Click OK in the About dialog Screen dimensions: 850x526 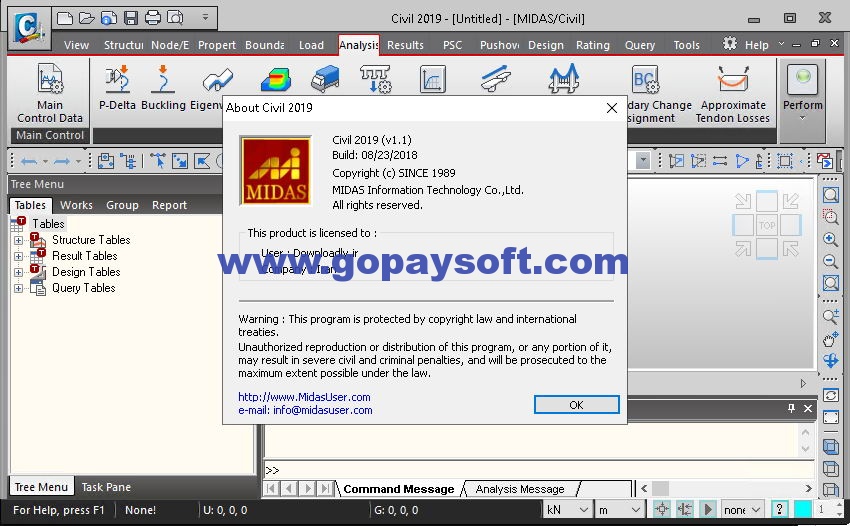(x=576, y=405)
